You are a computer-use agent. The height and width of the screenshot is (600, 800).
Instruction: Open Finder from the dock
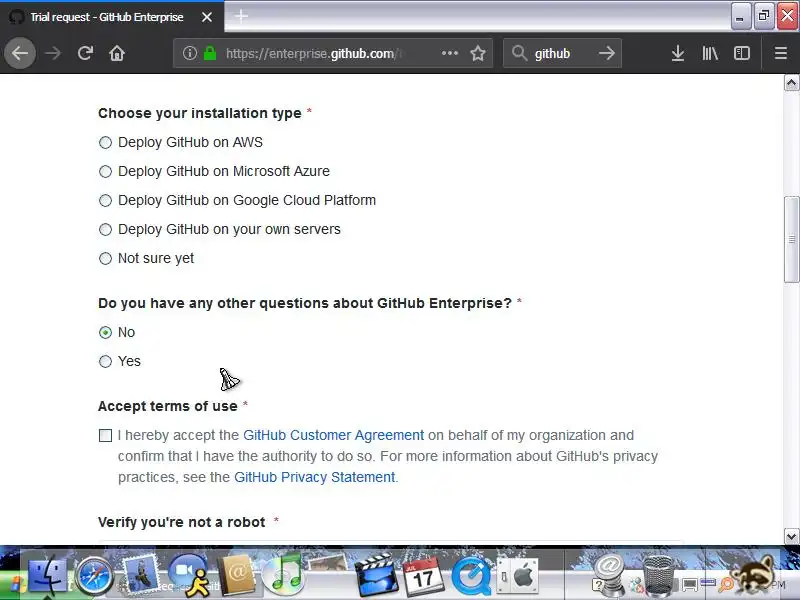pyautogui.click(x=47, y=574)
